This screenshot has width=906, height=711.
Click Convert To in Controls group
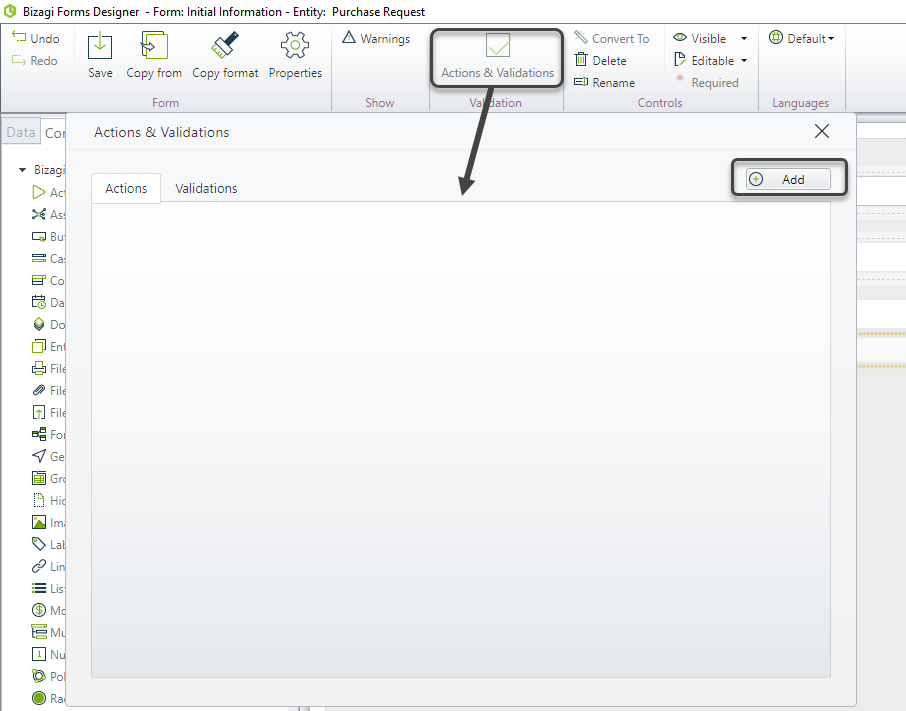click(612, 39)
